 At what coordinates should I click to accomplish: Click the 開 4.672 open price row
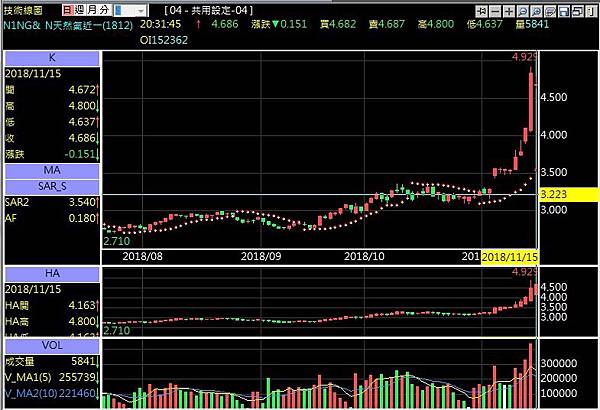pos(52,90)
